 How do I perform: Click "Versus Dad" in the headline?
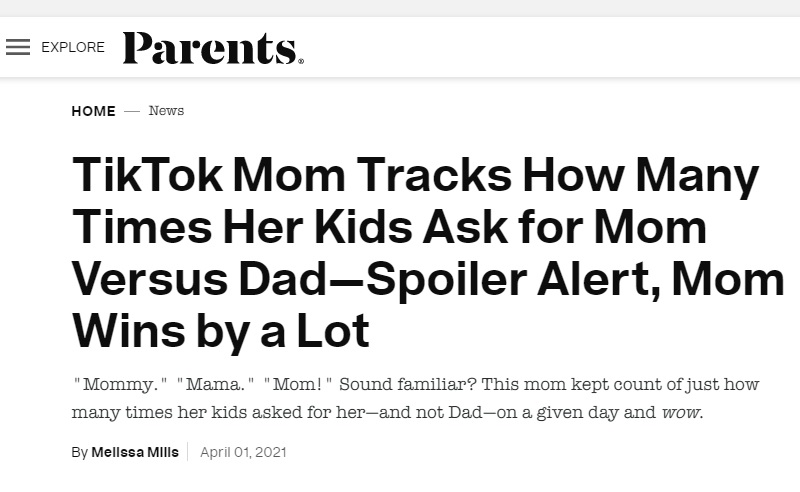[188, 281]
